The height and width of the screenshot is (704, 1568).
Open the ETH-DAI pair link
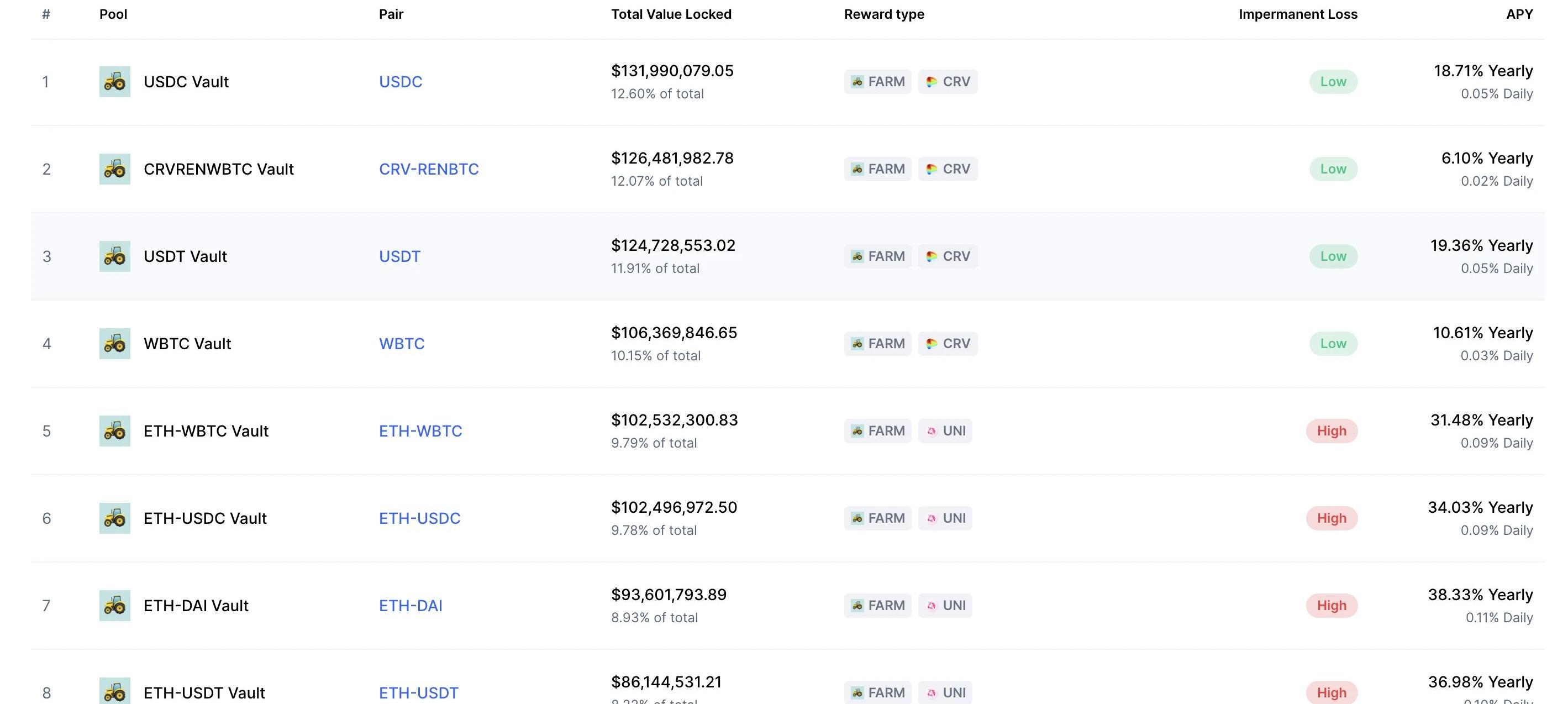tap(411, 605)
